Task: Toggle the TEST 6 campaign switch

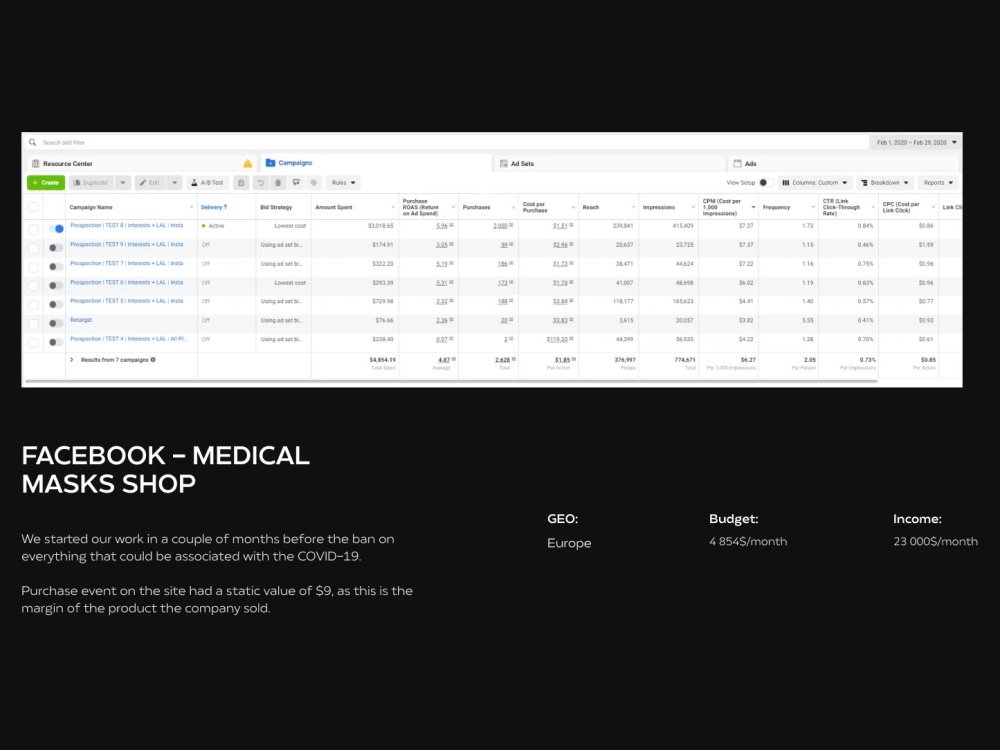Action: (x=56, y=285)
